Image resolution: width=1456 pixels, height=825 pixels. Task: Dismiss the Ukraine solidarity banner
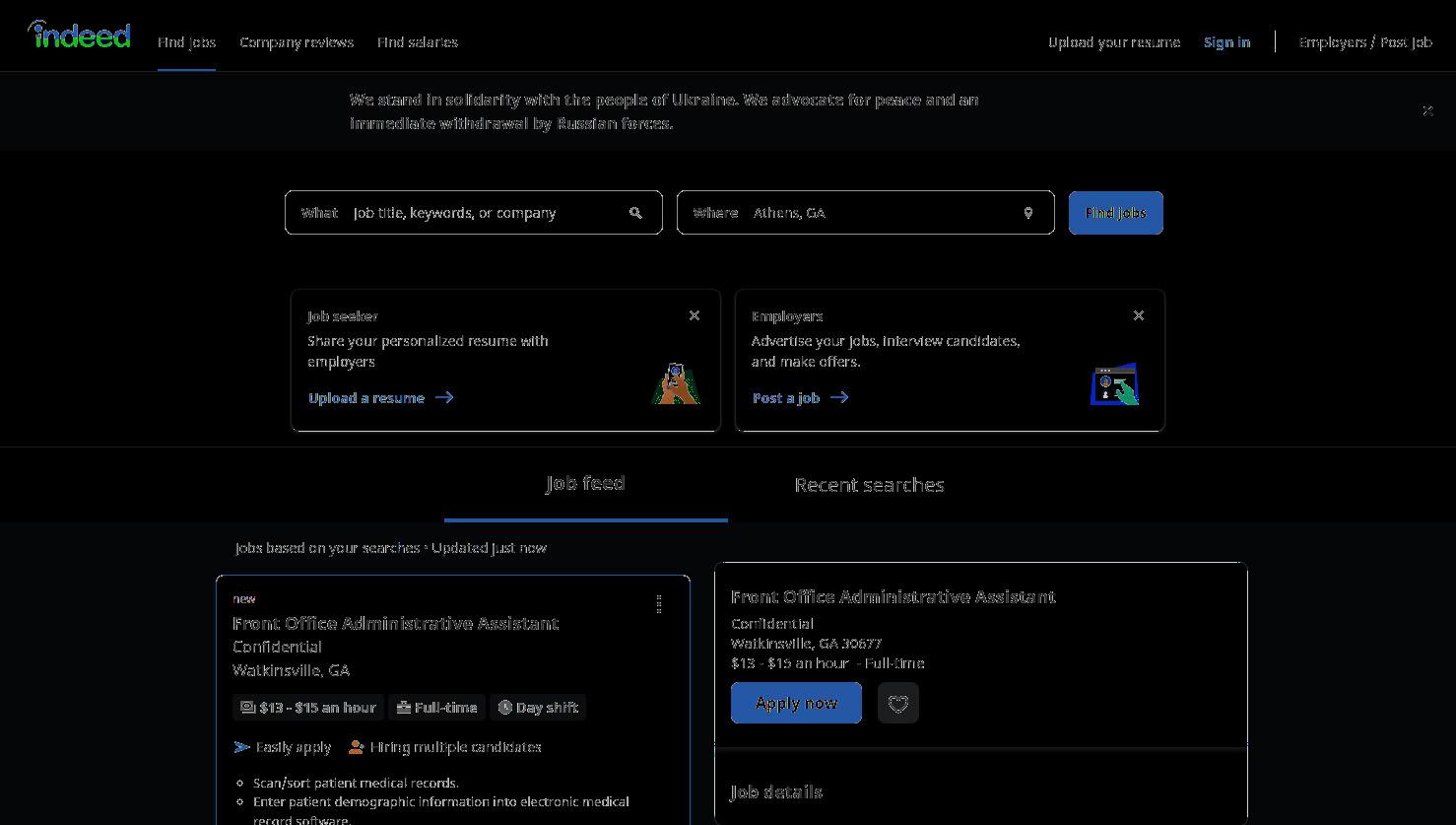point(1427,110)
